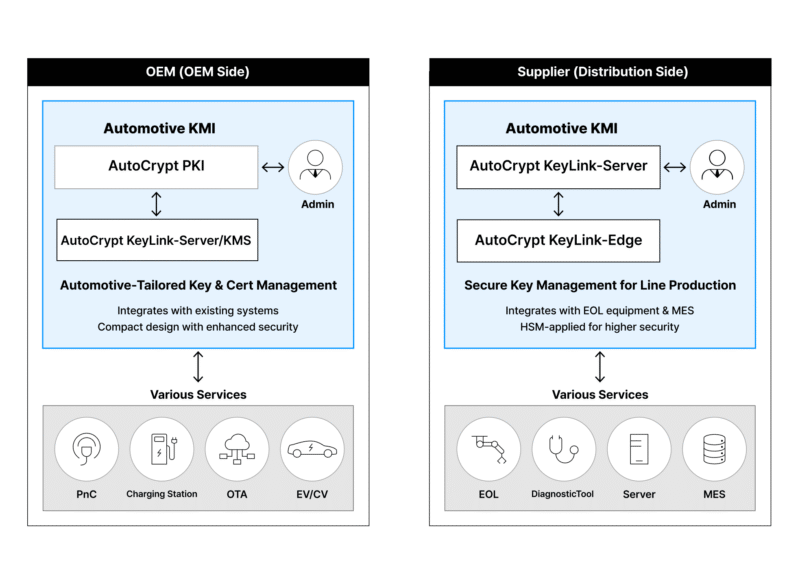This screenshot has height=584, width=800.
Task: Click the Supplier (Distribution Side) header
Action: pos(600,72)
